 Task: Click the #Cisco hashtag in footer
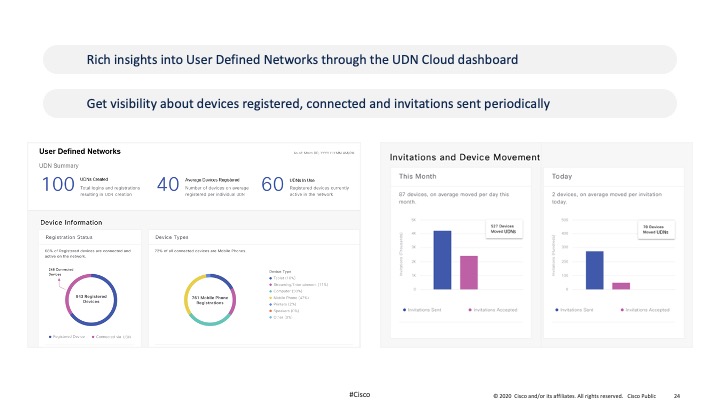click(360, 395)
